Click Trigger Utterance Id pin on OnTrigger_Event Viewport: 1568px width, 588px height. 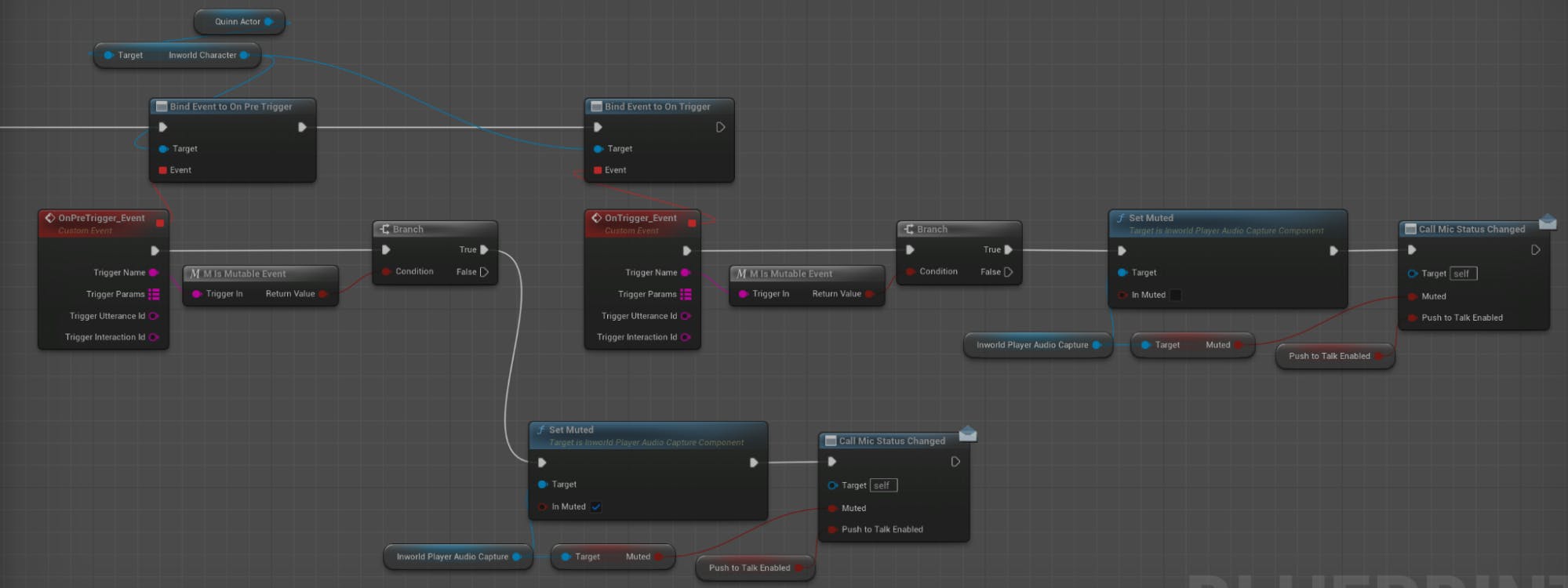tap(685, 316)
